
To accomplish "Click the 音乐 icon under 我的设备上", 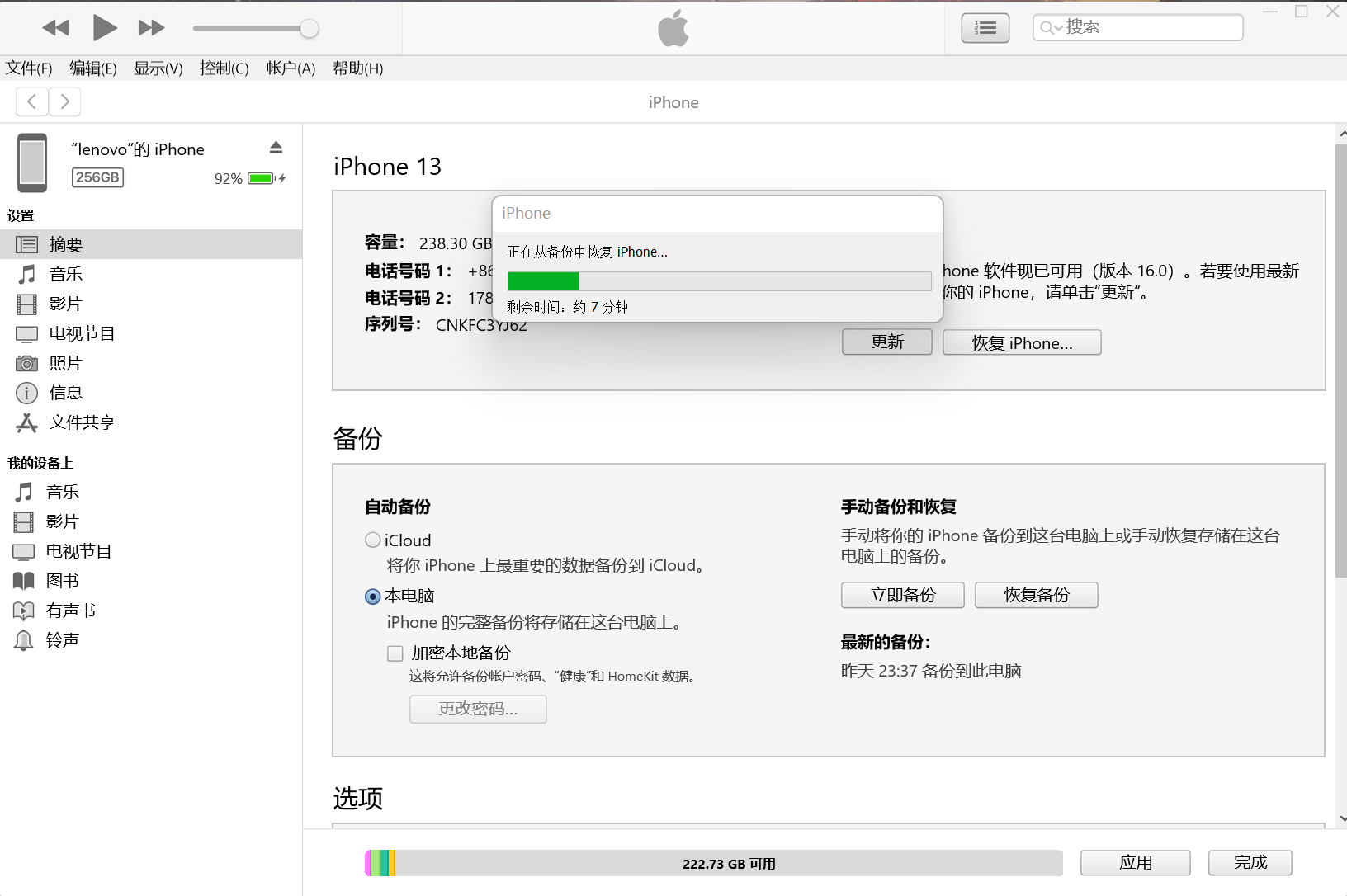I will [24, 493].
